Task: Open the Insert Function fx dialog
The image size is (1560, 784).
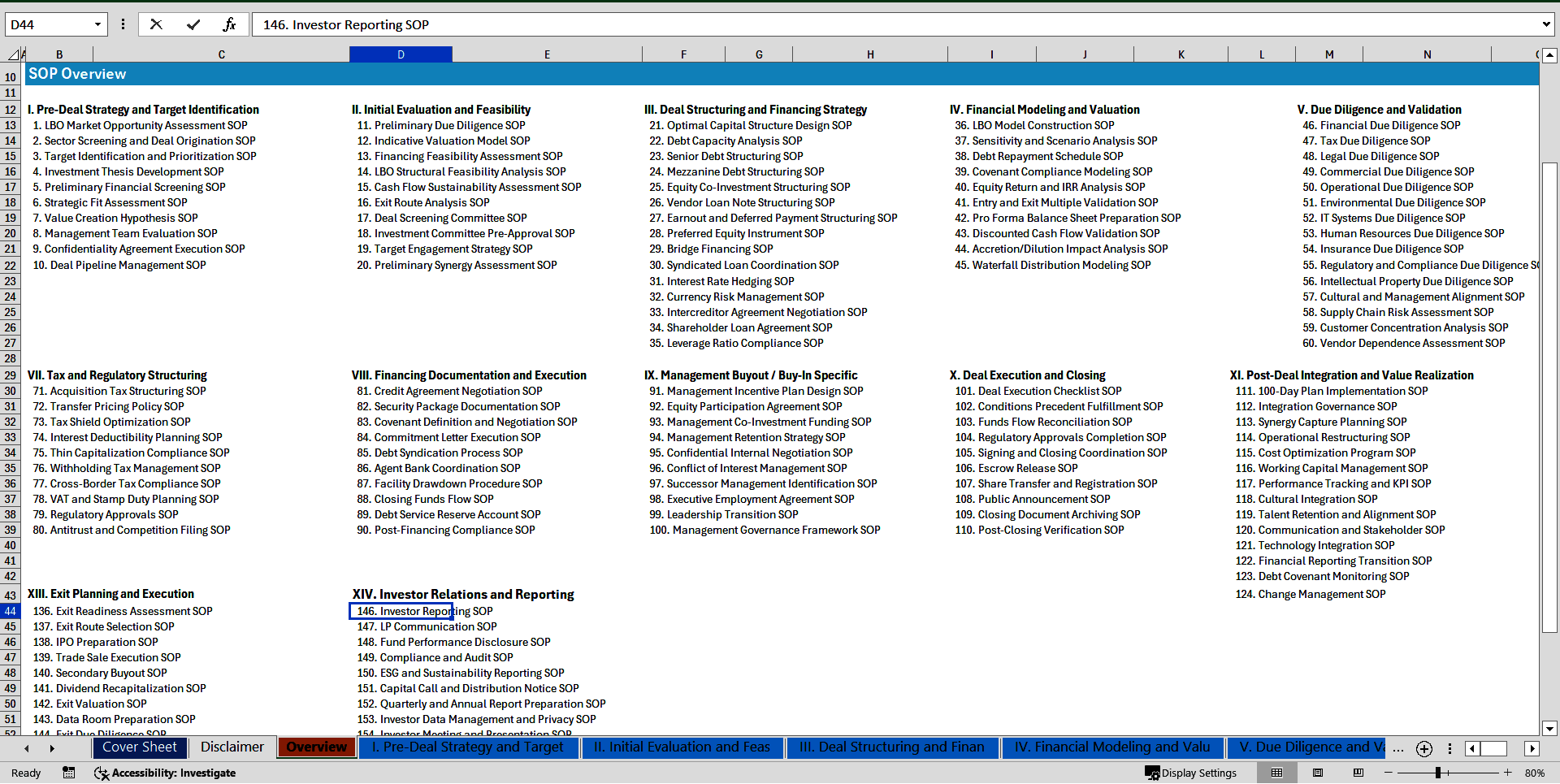Action: (x=229, y=24)
